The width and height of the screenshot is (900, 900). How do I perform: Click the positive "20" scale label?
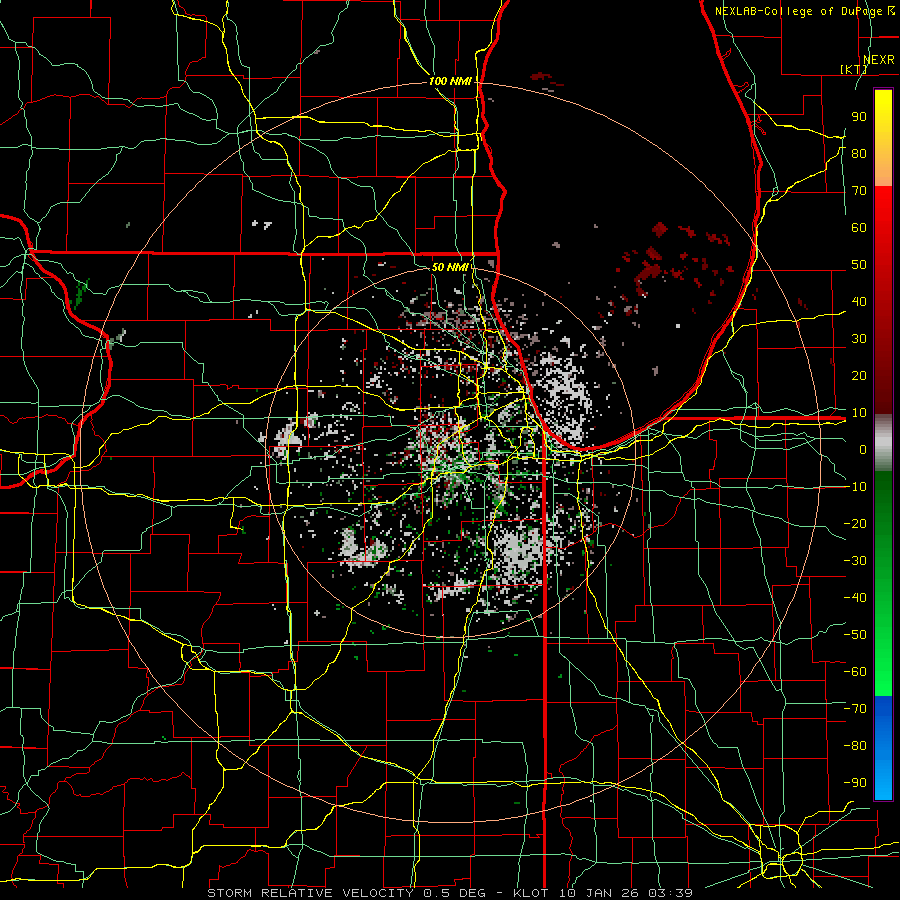859,375
